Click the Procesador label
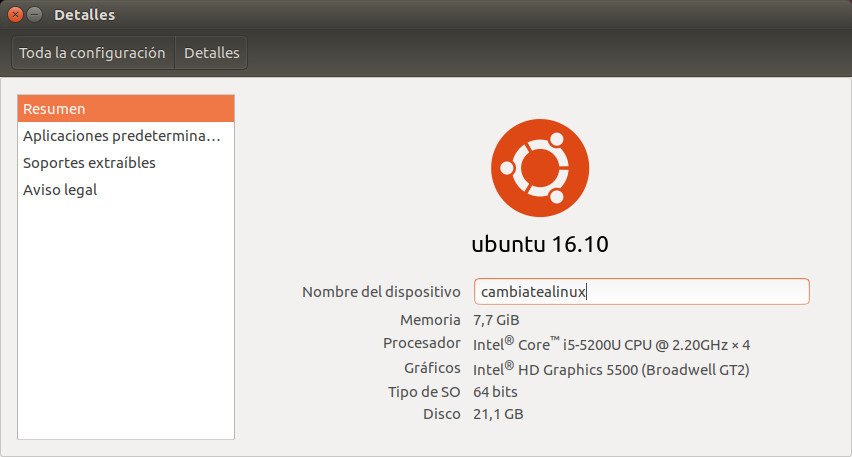 tap(422, 343)
